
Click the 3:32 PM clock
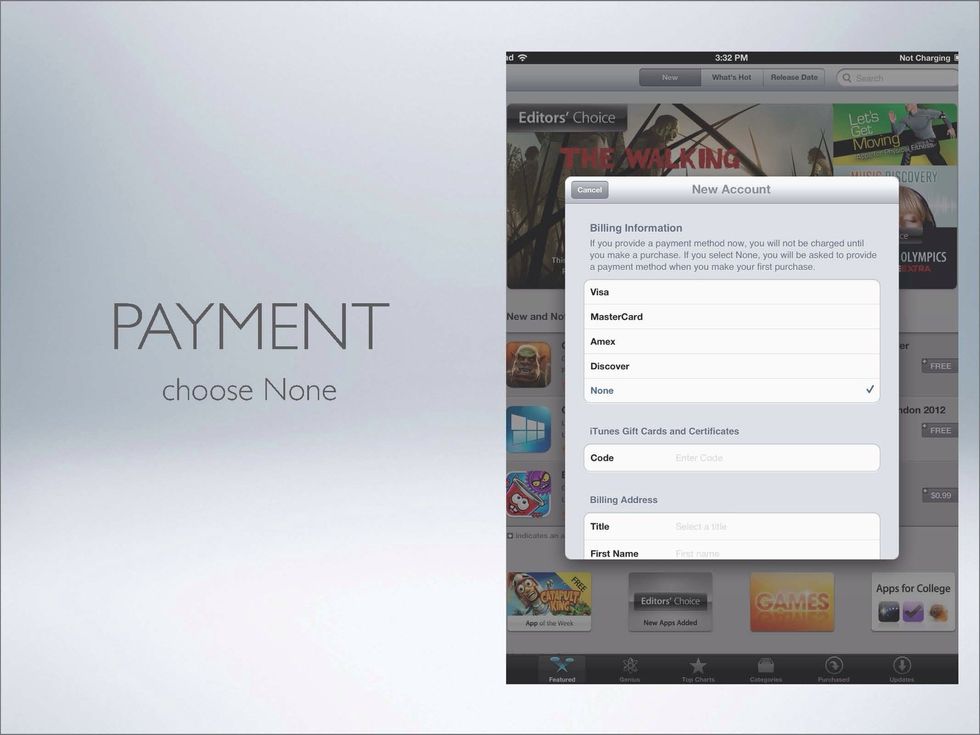(731, 58)
